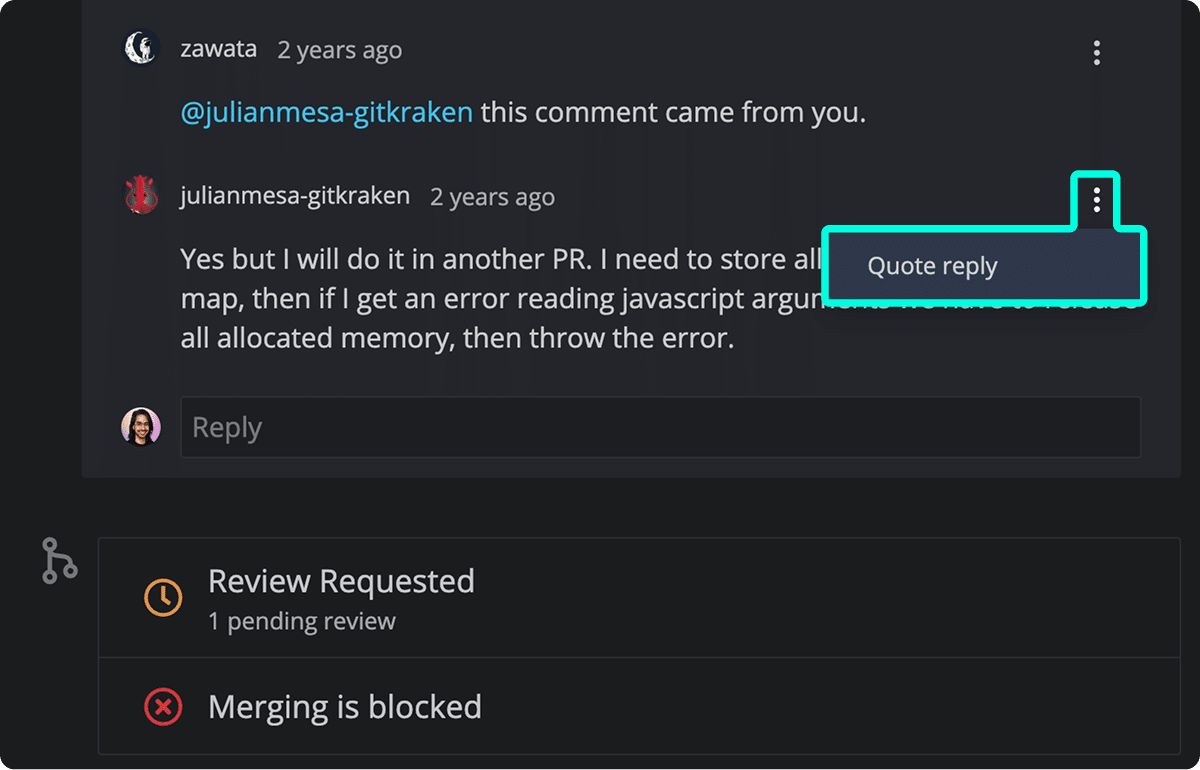Click the 1 pending review text
The width and height of the screenshot is (1200, 770).
click(x=302, y=620)
